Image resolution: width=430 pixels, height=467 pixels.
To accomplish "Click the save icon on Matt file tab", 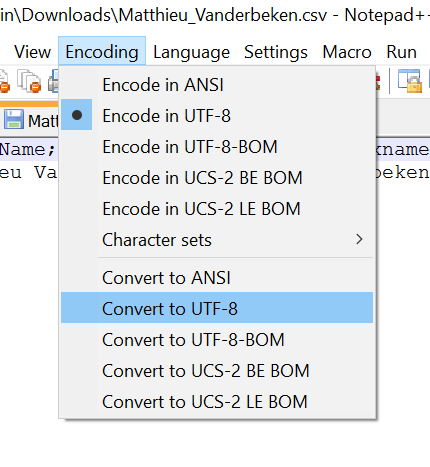I will pos(14,120).
